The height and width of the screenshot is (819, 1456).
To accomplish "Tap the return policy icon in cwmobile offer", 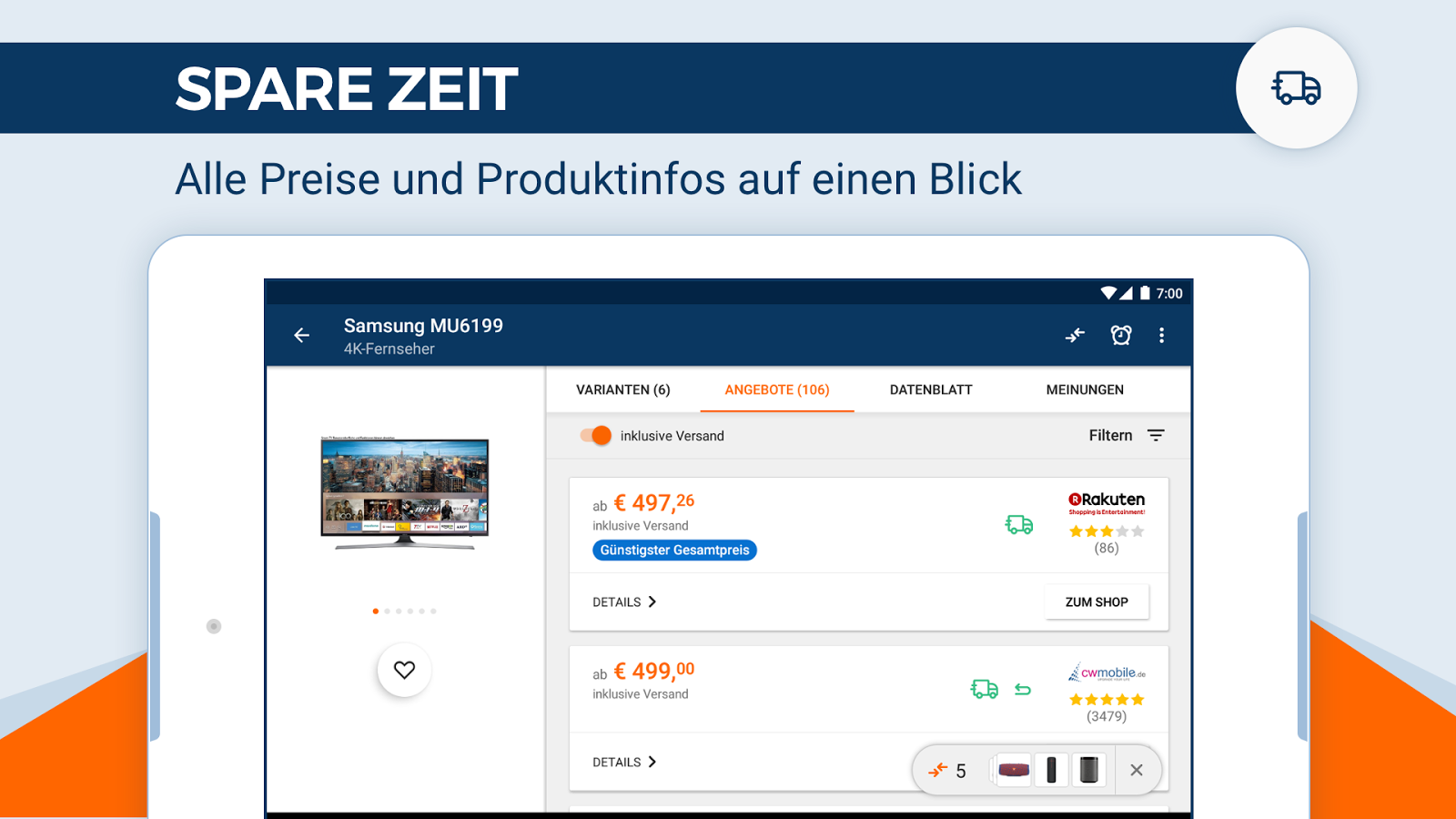I will pos(1023,690).
